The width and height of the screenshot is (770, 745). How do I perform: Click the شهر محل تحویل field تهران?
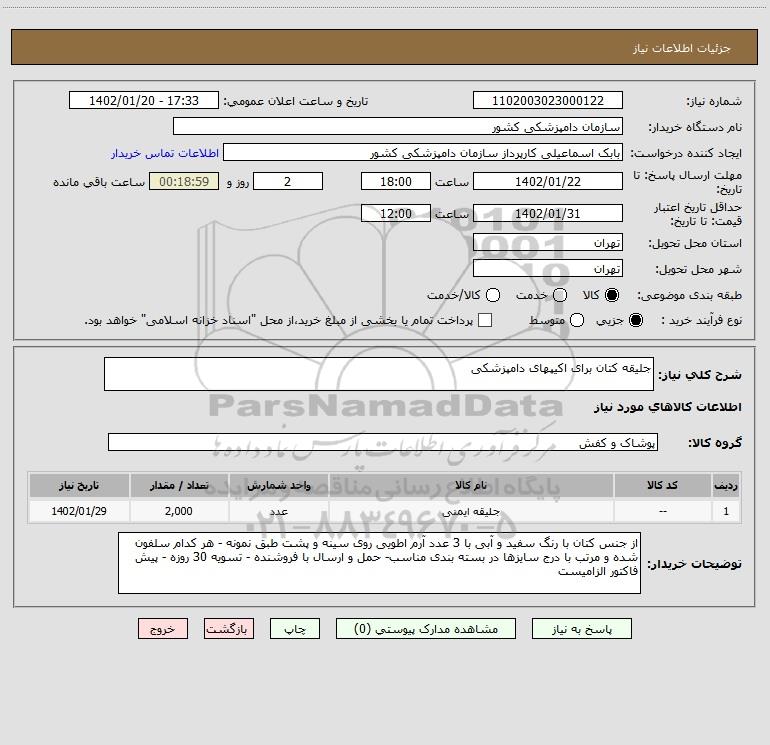[548, 268]
